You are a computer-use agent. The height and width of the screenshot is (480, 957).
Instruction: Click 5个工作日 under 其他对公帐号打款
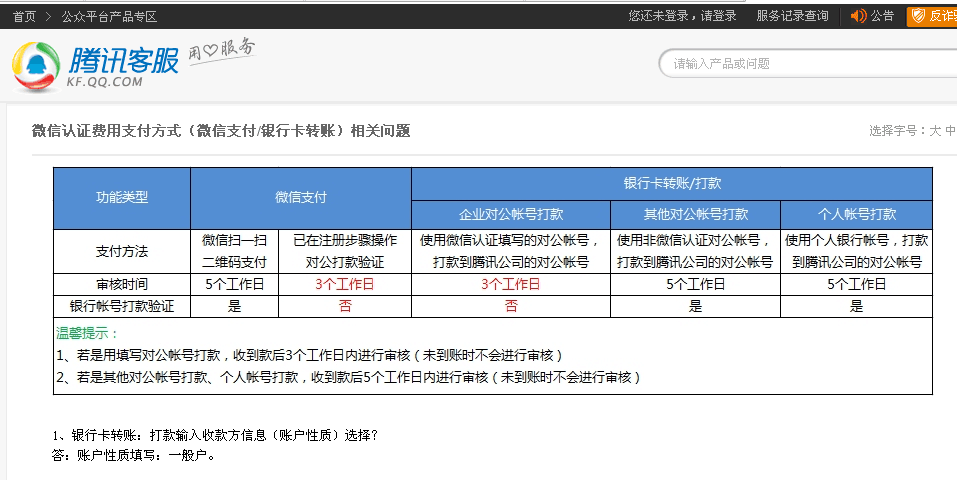[x=696, y=285]
